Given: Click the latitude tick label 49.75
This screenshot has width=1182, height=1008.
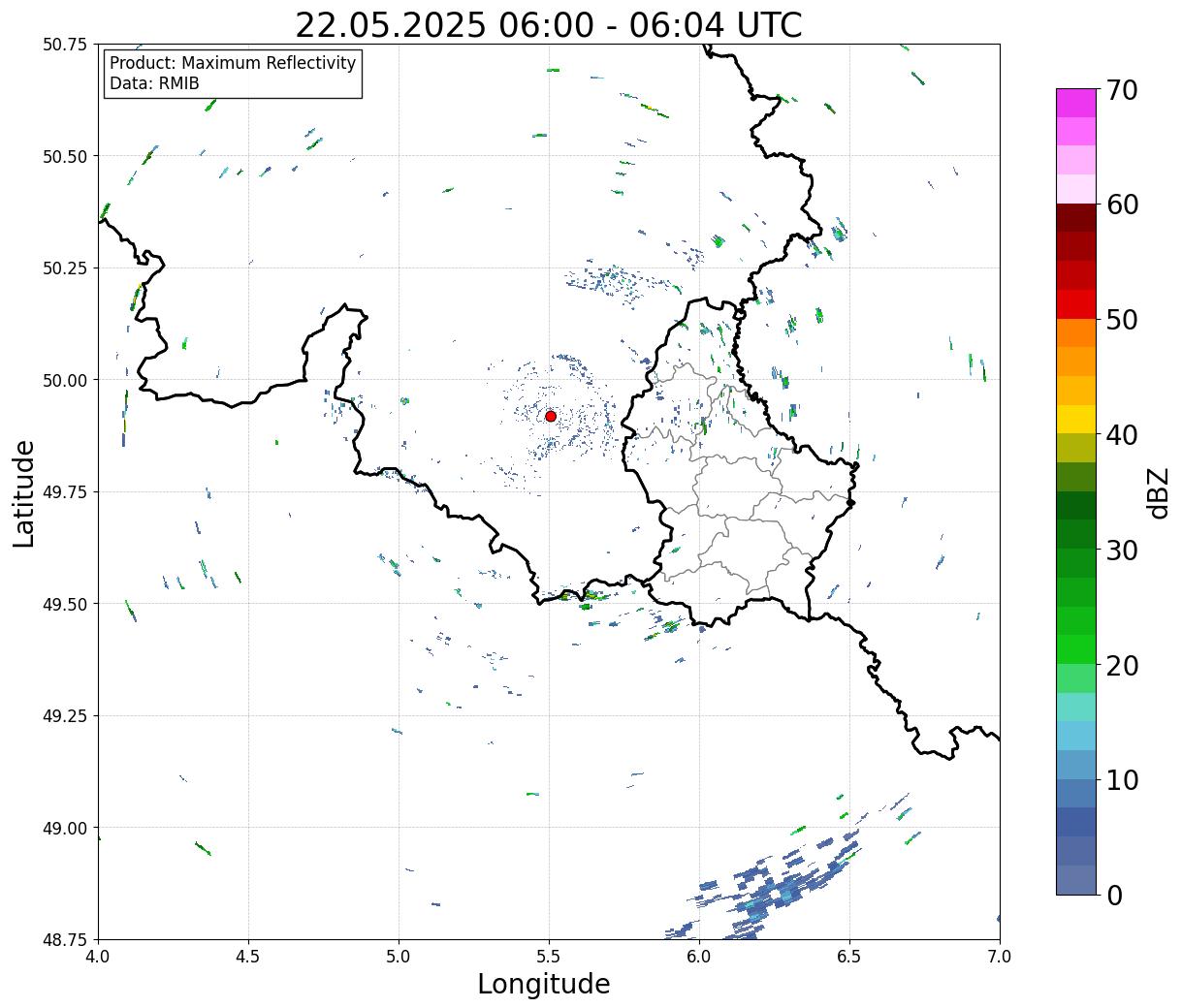Looking at the screenshot, I should click(x=65, y=492).
